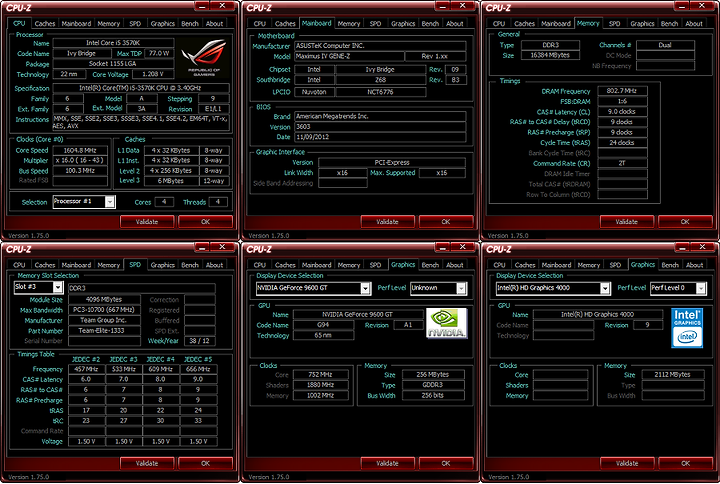
Task: Click the Module Size 4096 MBytes field
Action: (x=104, y=299)
